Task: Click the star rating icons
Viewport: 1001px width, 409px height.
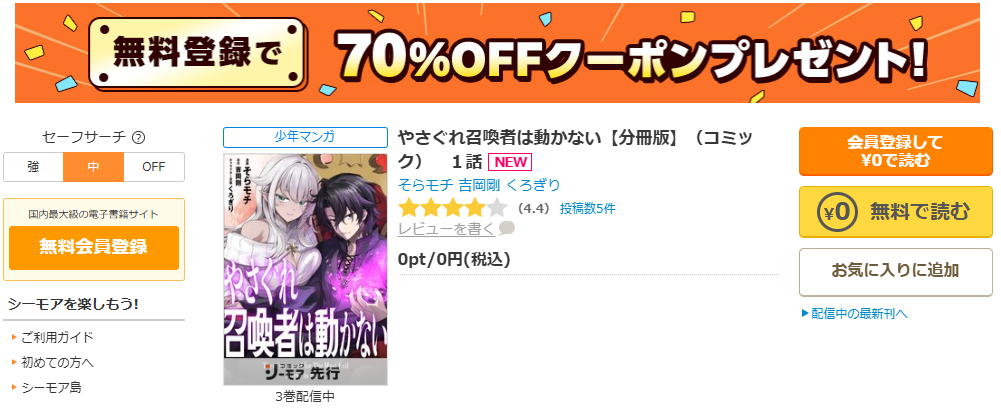Action: pyautogui.click(x=453, y=208)
